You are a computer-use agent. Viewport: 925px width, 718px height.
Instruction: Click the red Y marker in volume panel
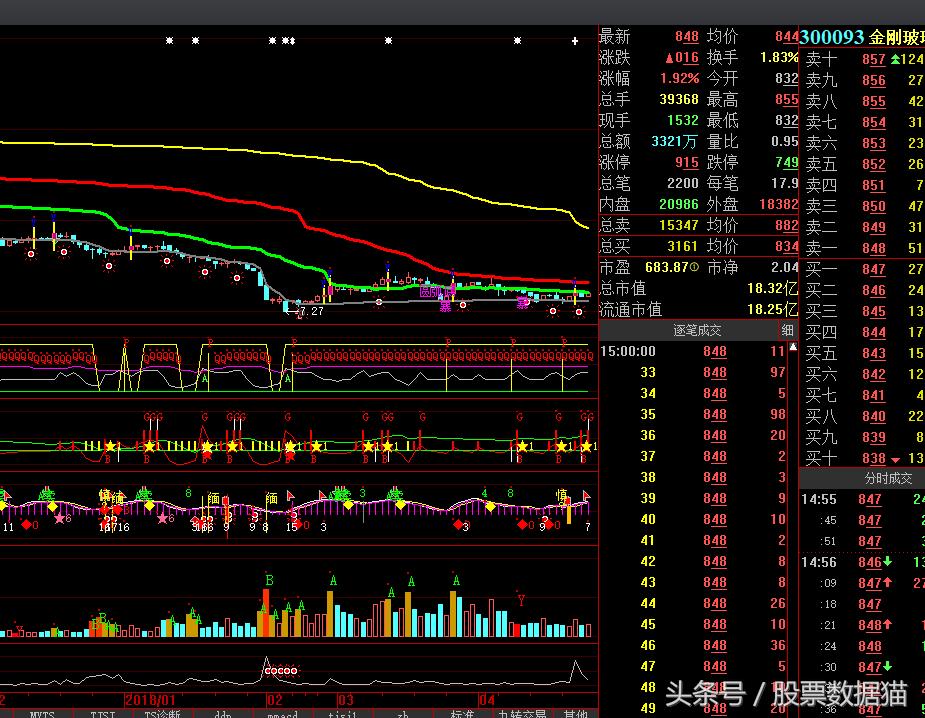520,600
